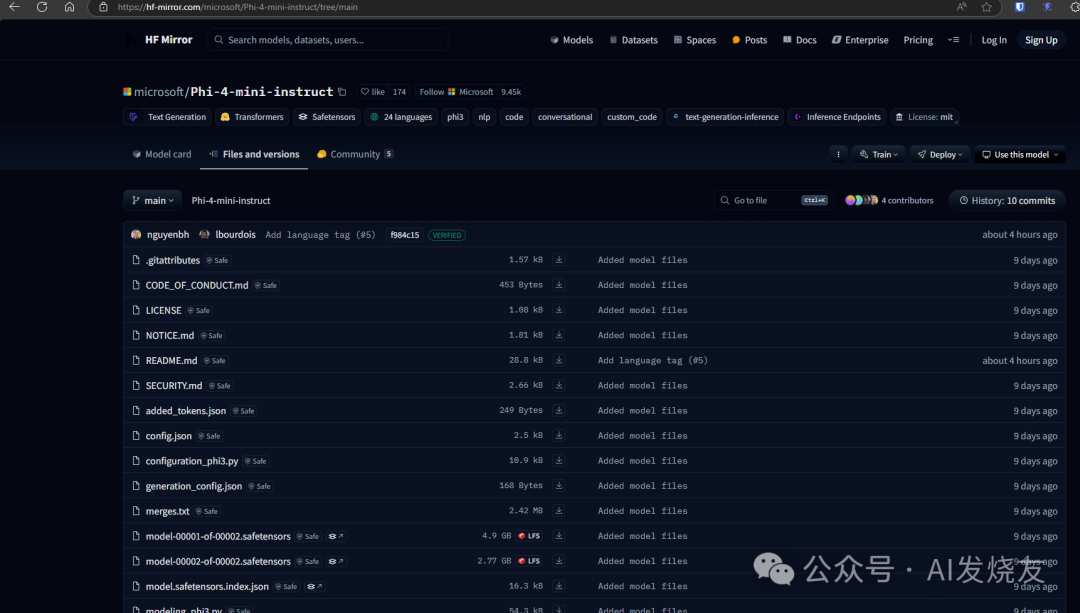Open the Train dropdown
Viewport: 1080px width, 613px height.
pos(879,154)
